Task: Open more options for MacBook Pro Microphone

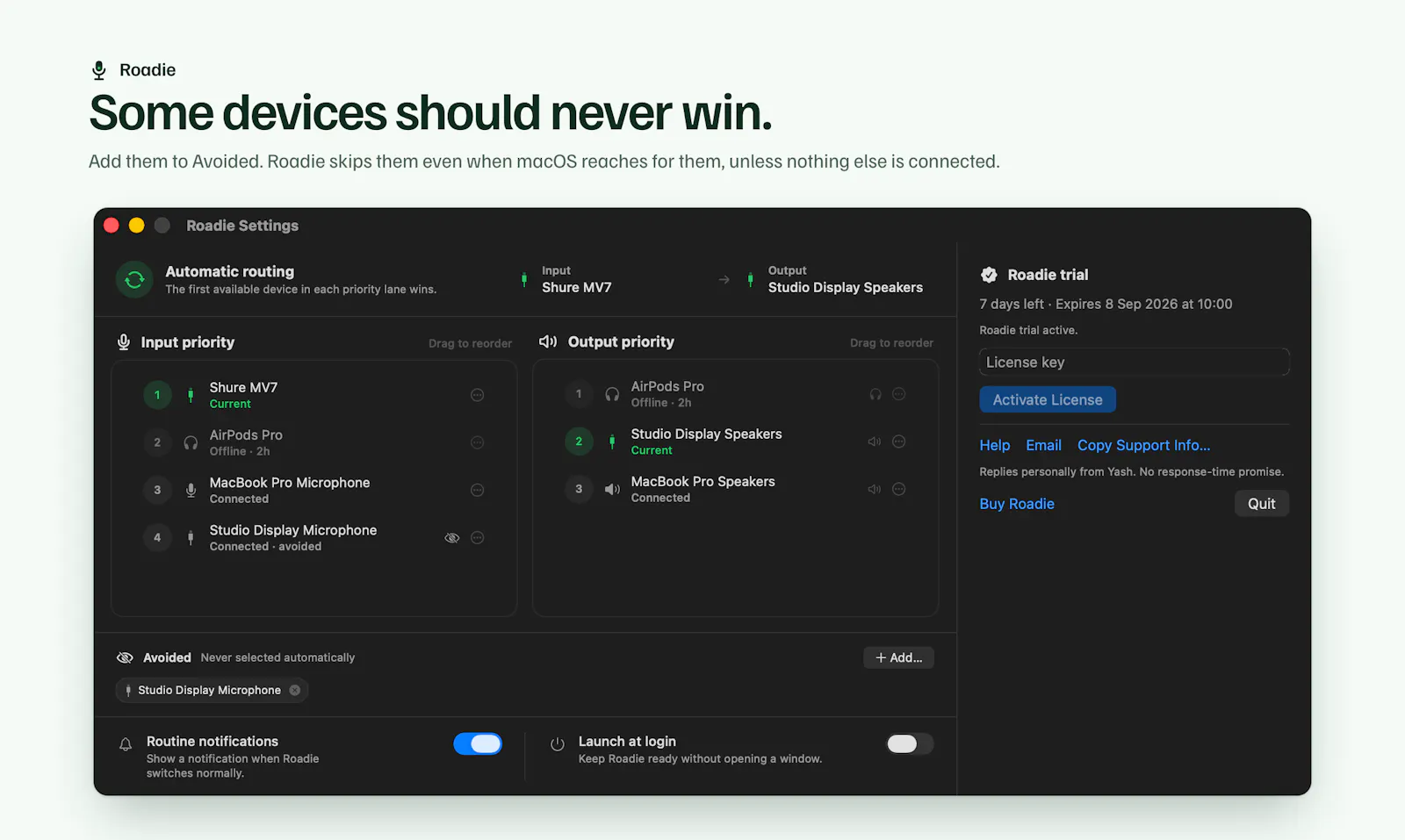Action: [478, 490]
